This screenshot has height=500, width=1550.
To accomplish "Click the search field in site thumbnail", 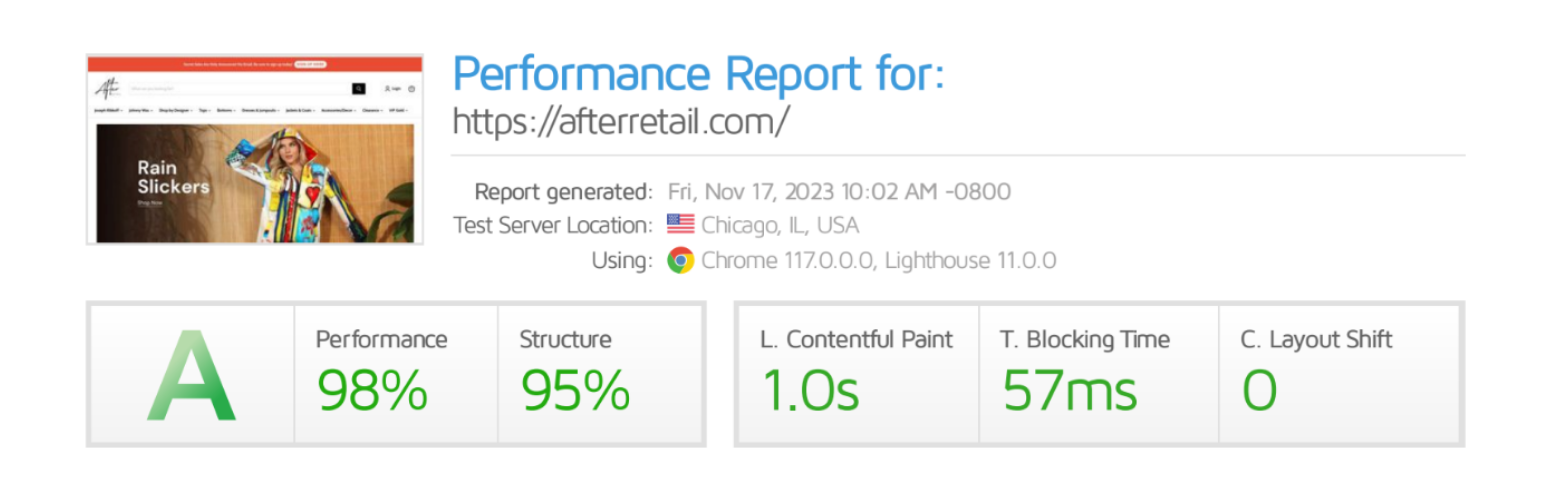I will (x=240, y=89).
